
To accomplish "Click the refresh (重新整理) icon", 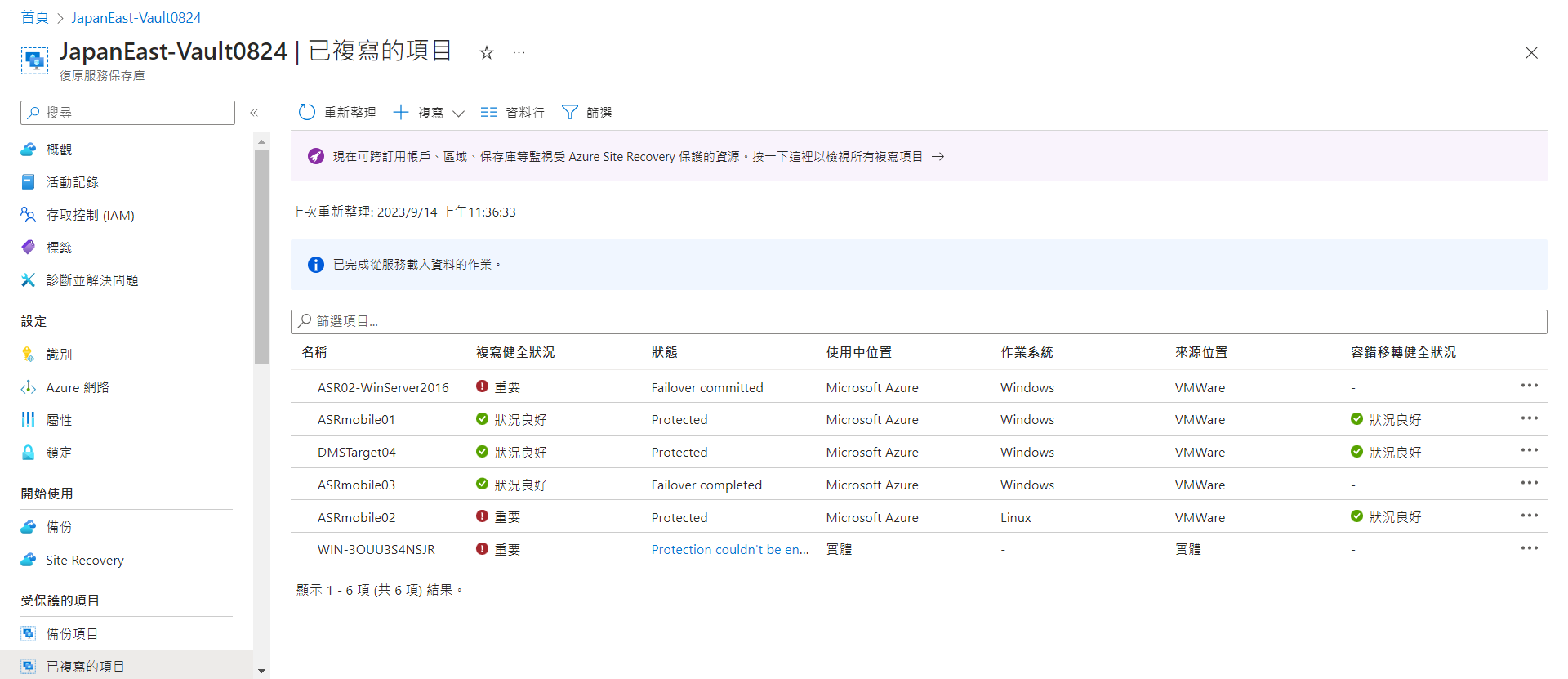I will tap(307, 112).
